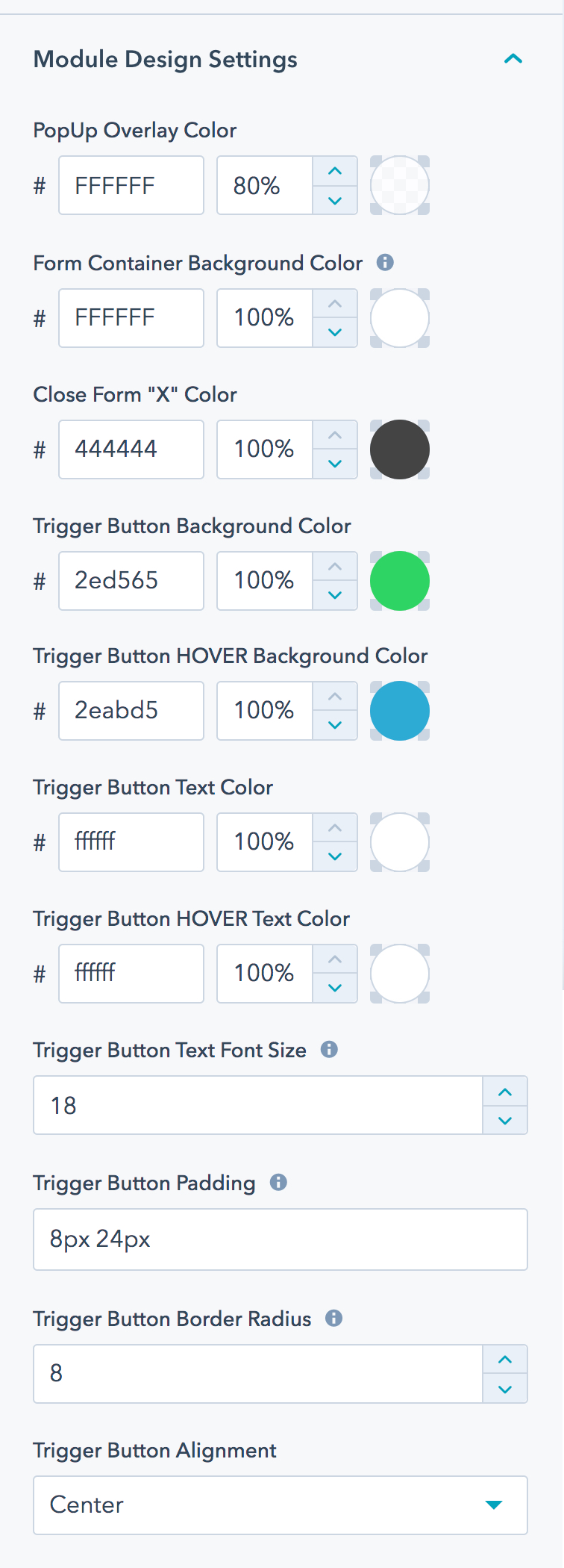Click the info icon next to Form Container Background Color
The width and height of the screenshot is (564, 1568).
385,262
